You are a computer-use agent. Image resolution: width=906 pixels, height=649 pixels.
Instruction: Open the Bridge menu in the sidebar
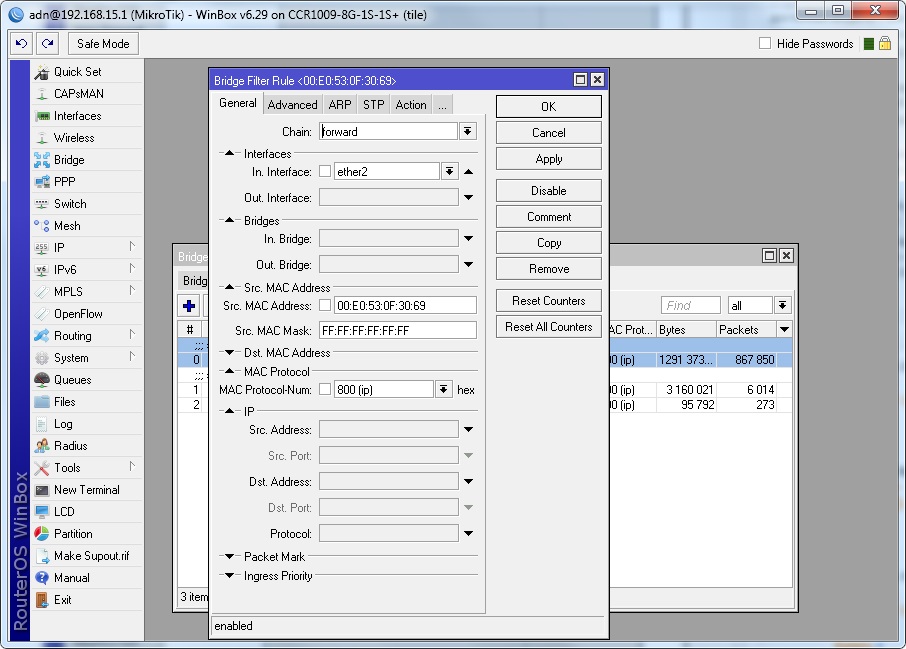click(x=68, y=160)
